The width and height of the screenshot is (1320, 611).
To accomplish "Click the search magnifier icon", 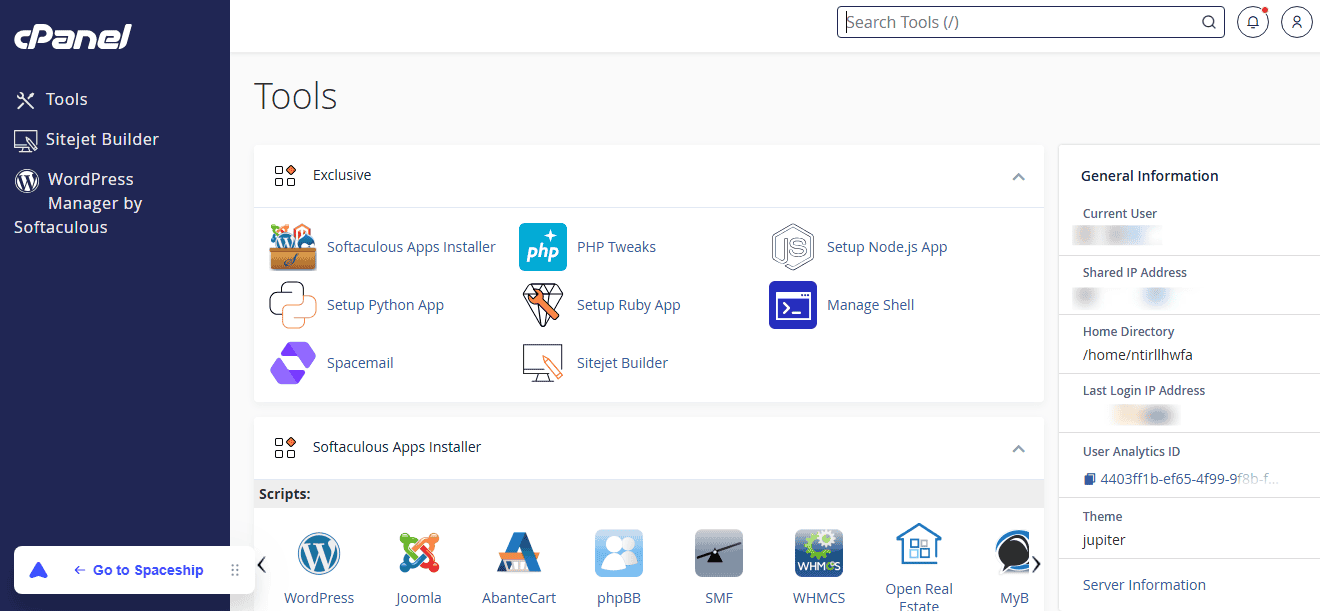I will [1208, 22].
